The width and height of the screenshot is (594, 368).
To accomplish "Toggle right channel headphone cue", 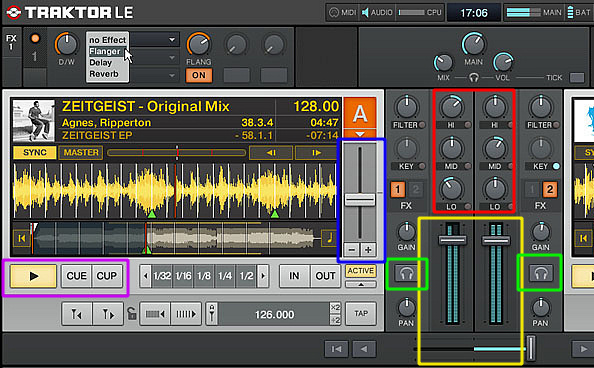I will click(541, 273).
